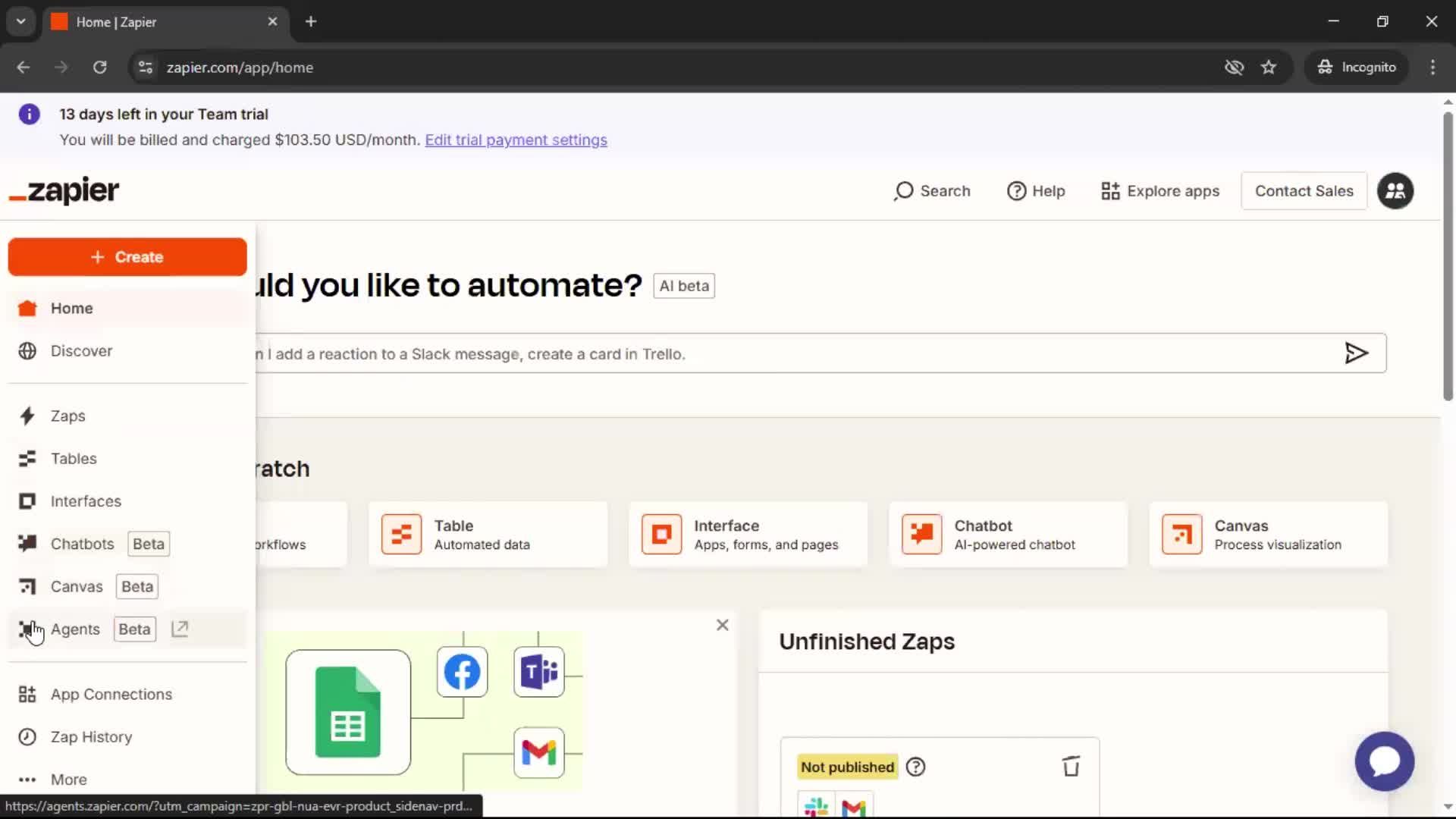Open the Home sidebar item
The width and height of the screenshot is (1456, 819).
[127, 308]
